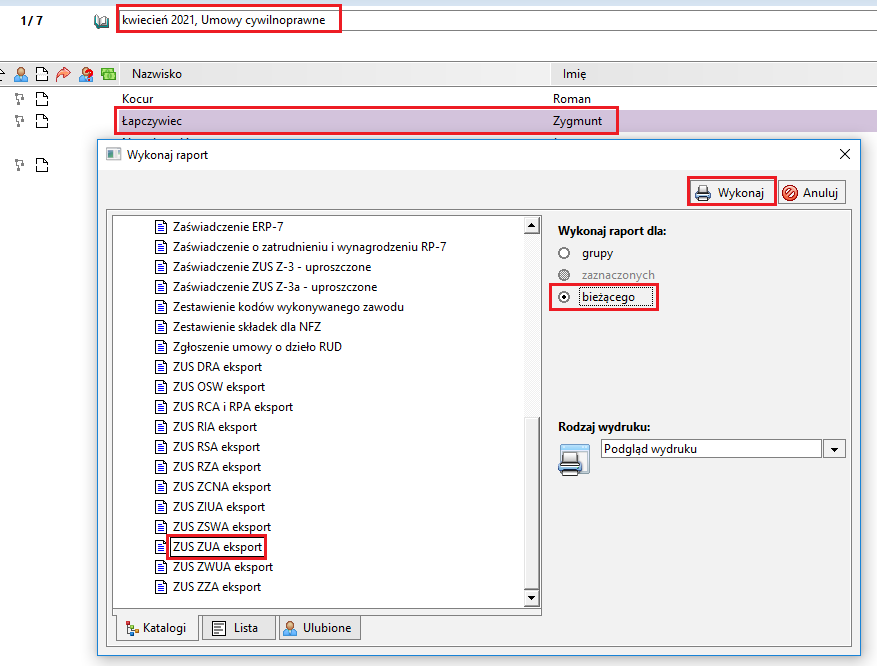Screen dimensions: 877x666
Task: Click the tree structure icon in Kocur row
Action: pyautogui.click(x=20, y=99)
